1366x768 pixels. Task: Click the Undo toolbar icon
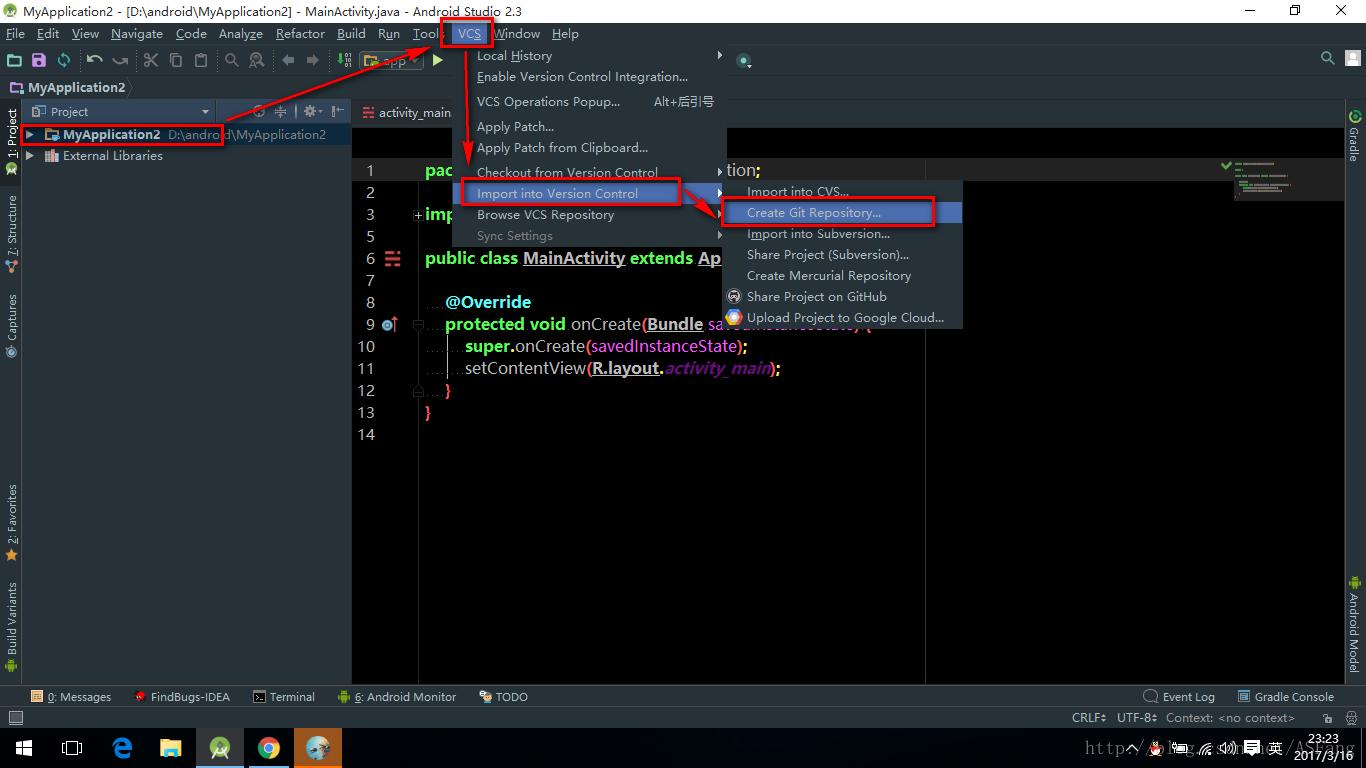pyautogui.click(x=95, y=60)
